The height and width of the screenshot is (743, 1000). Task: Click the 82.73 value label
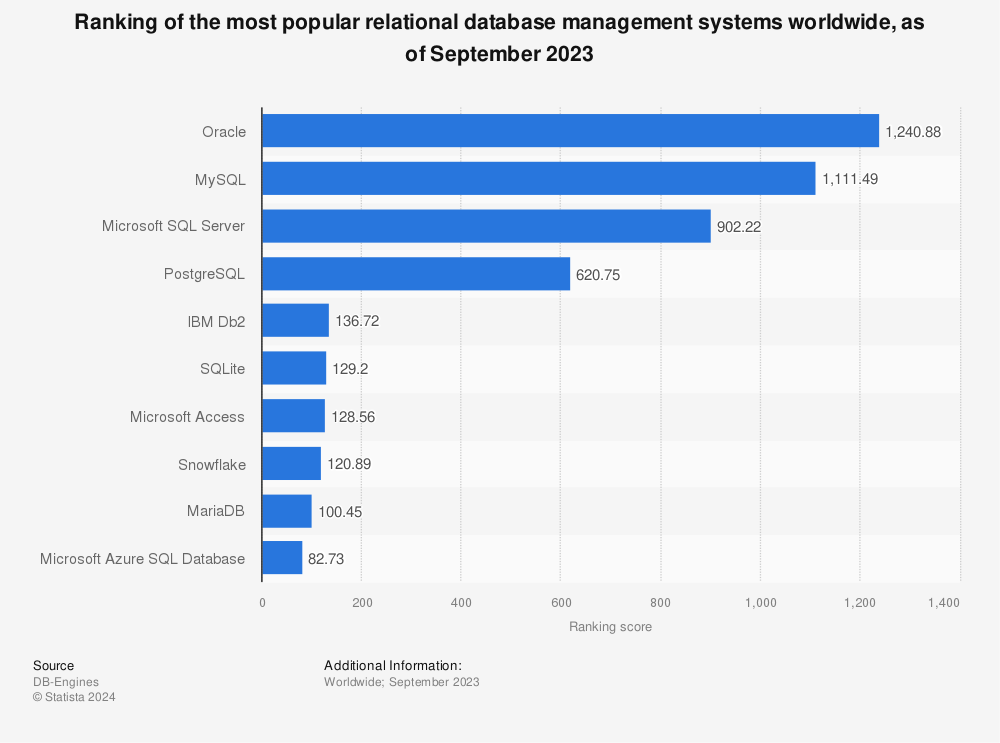326,559
